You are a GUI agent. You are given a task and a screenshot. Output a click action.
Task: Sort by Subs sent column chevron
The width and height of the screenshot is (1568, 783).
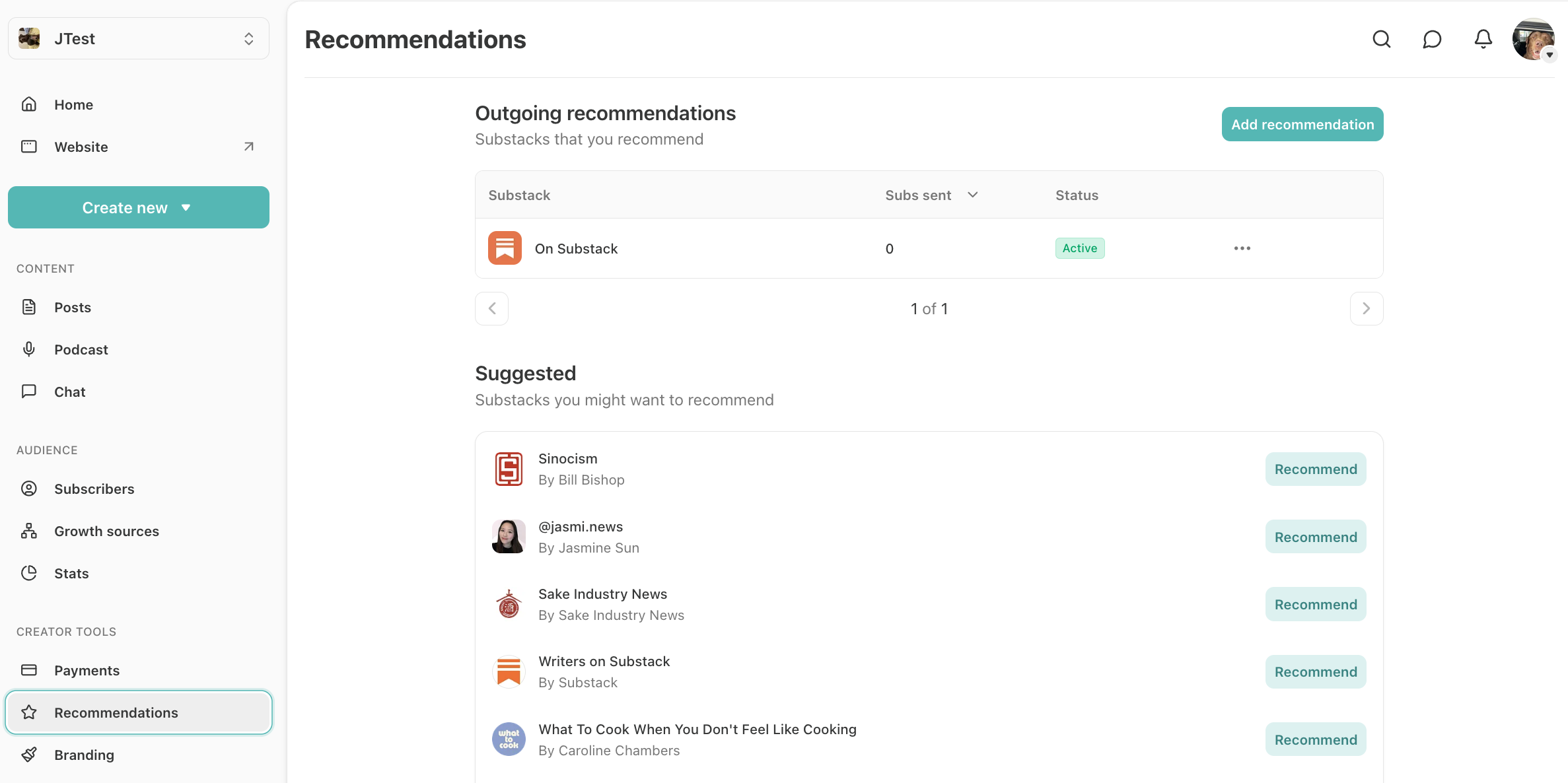tap(972, 195)
